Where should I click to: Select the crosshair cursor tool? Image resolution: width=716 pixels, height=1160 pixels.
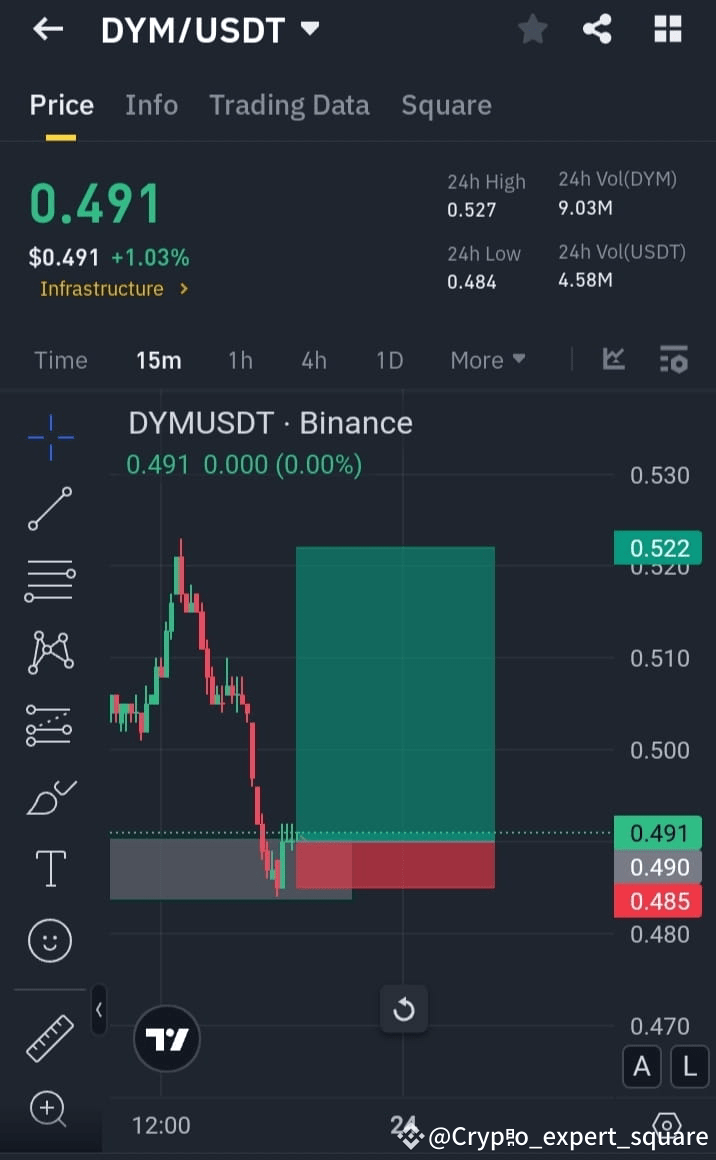(50, 437)
